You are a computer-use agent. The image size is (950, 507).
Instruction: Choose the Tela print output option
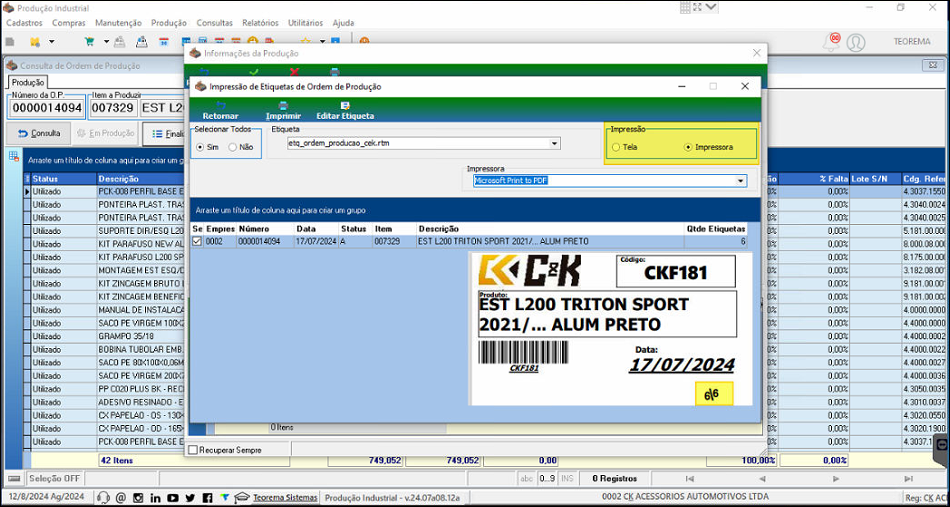point(616,147)
